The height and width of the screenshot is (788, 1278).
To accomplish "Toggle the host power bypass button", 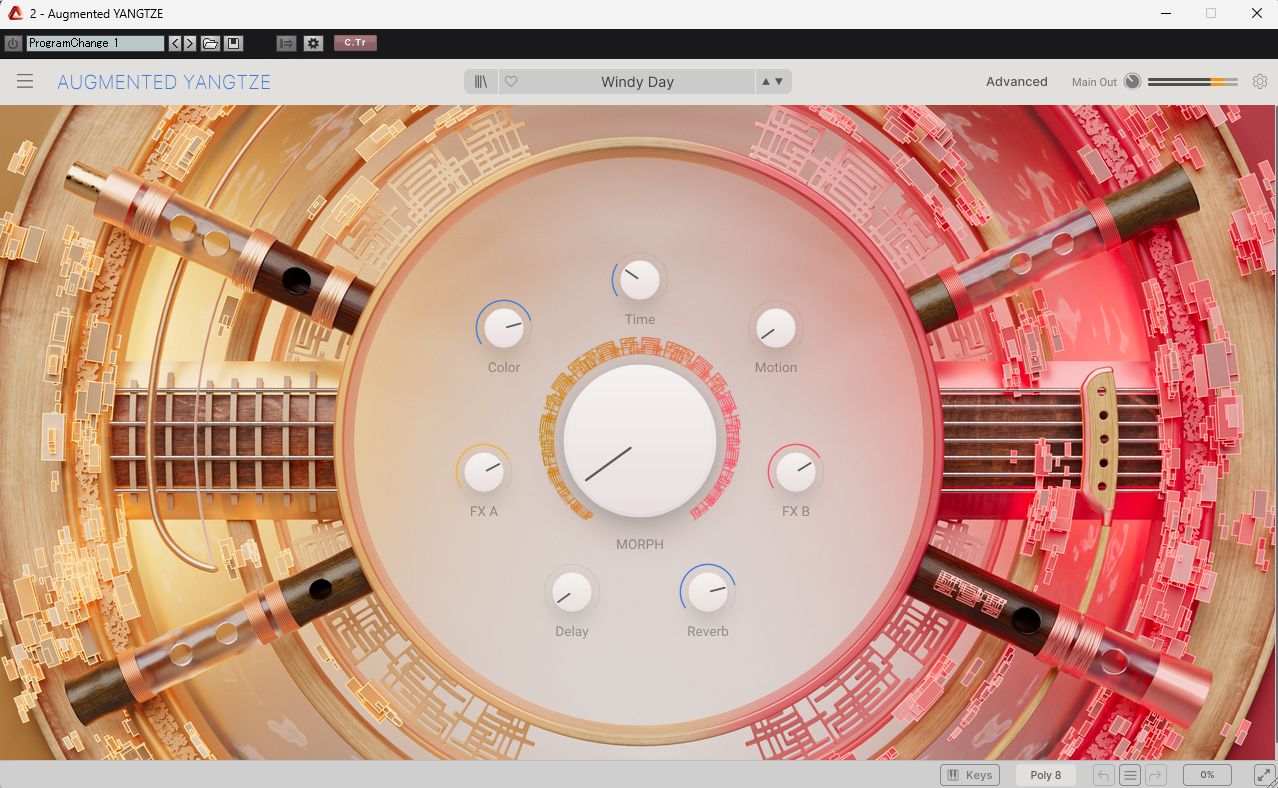I will pyautogui.click(x=13, y=43).
